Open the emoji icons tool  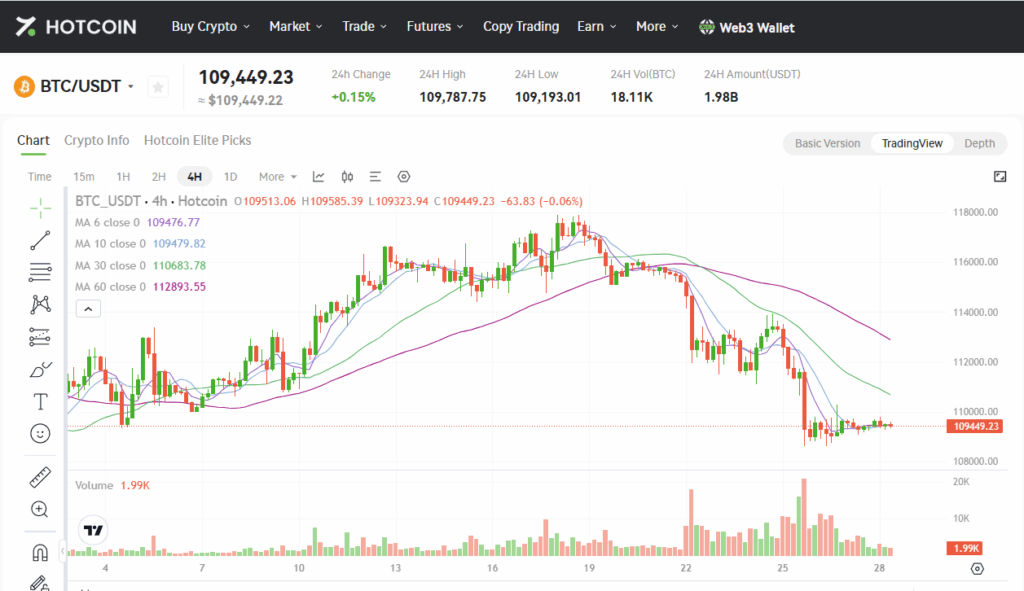[x=40, y=434]
